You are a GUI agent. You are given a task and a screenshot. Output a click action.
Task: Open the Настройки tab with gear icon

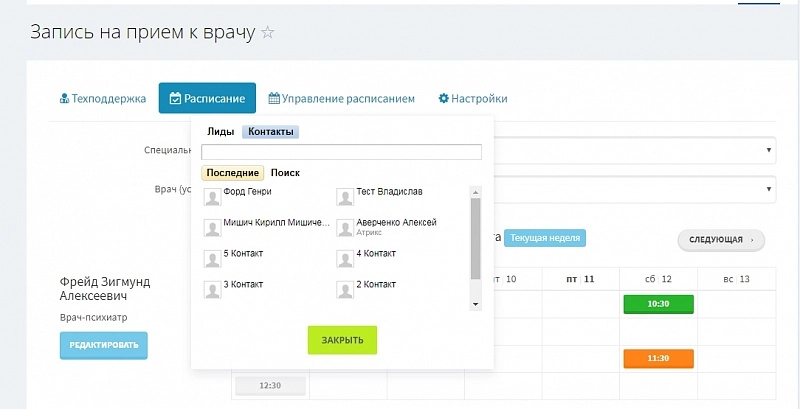pos(472,99)
